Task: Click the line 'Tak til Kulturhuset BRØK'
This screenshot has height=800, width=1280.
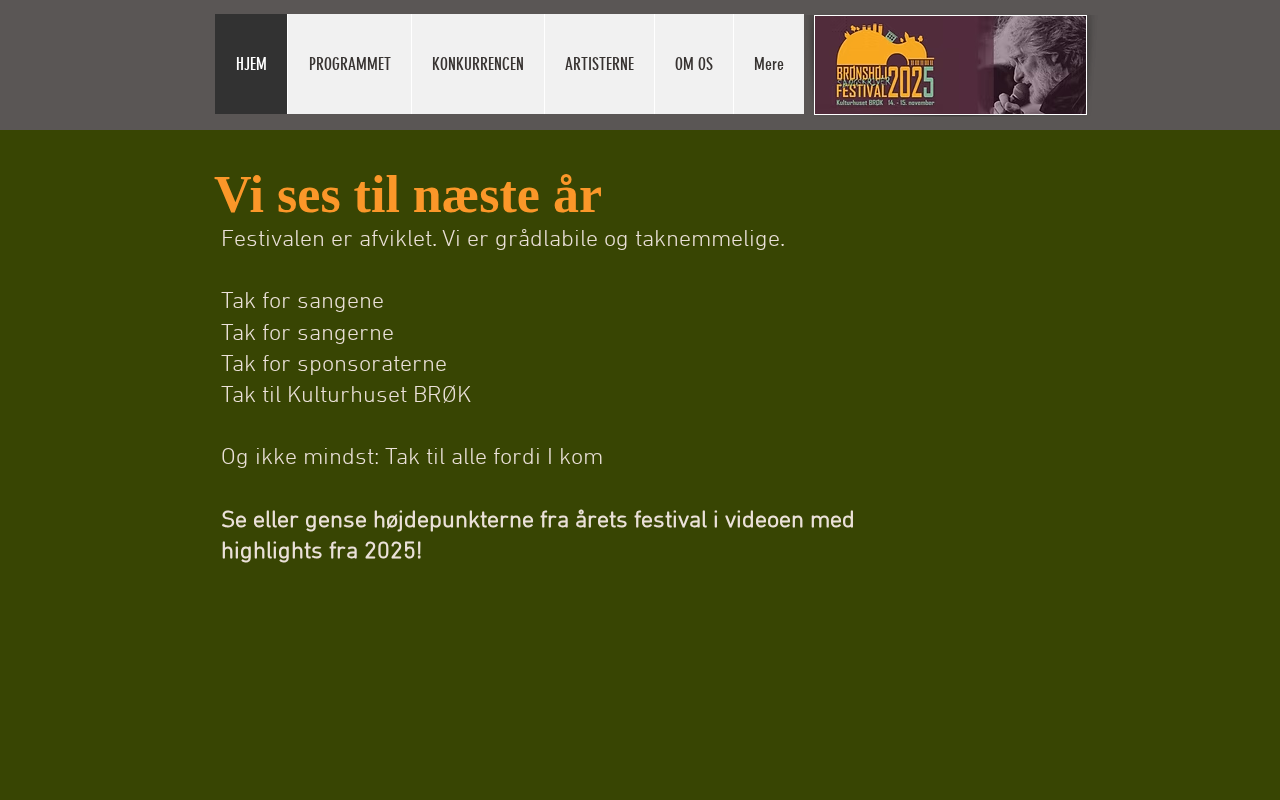Action: click(346, 396)
